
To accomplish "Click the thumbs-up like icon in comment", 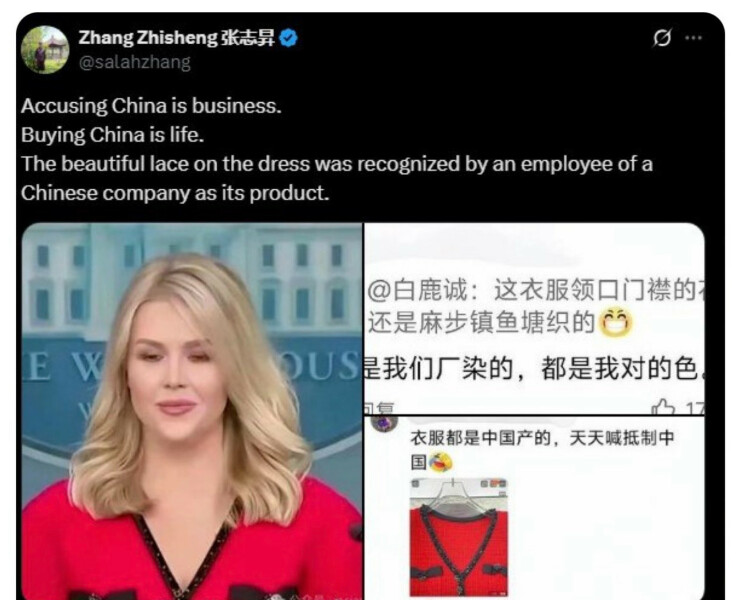I will (x=663, y=408).
